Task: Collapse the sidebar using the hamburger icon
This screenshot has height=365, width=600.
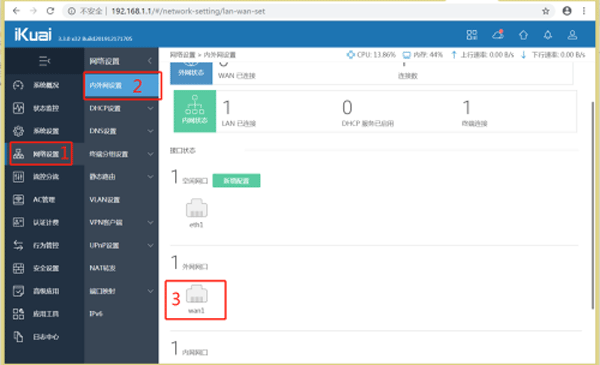Action: point(44,61)
